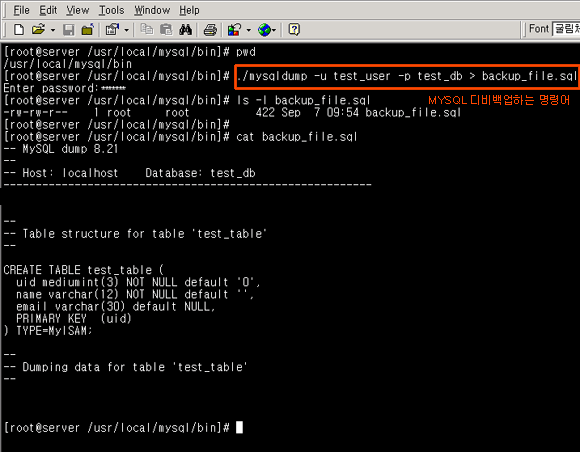Click the globe icon in toolbar
The image size is (580, 452).
click(264, 30)
